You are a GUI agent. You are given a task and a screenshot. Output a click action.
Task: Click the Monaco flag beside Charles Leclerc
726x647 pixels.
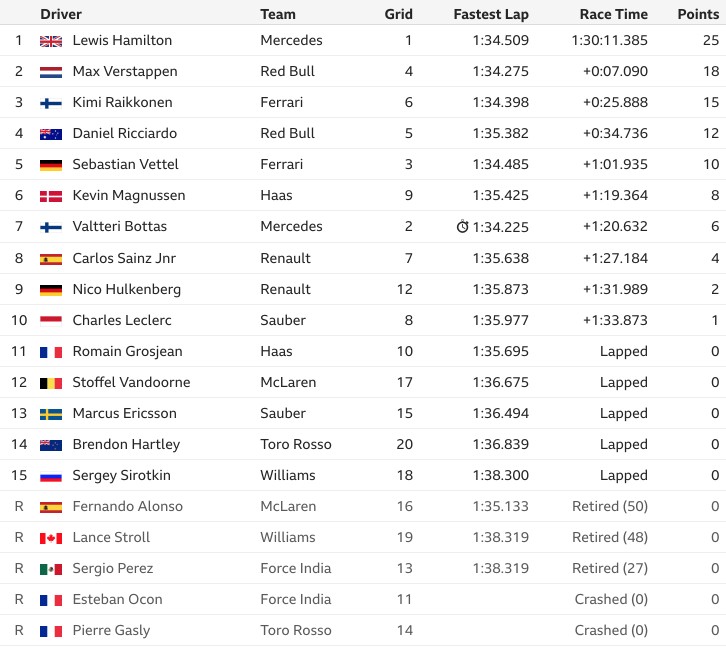(x=51, y=321)
